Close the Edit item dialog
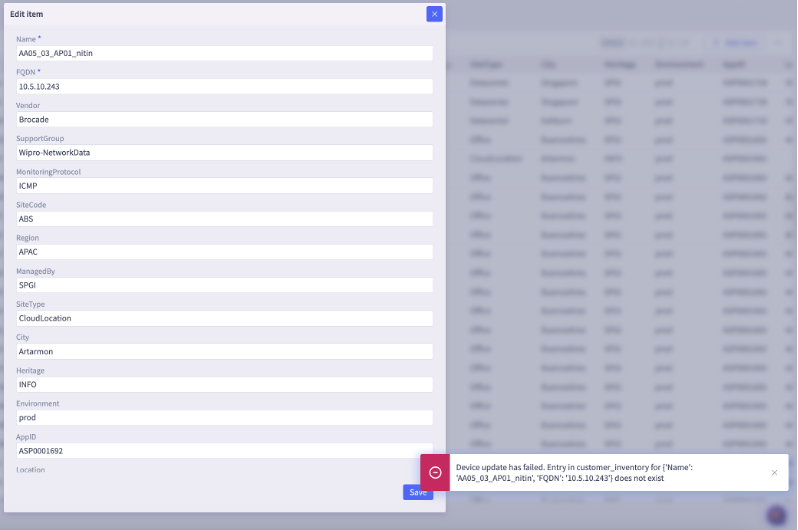Screen dimensions: 798x530 [434, 14]
